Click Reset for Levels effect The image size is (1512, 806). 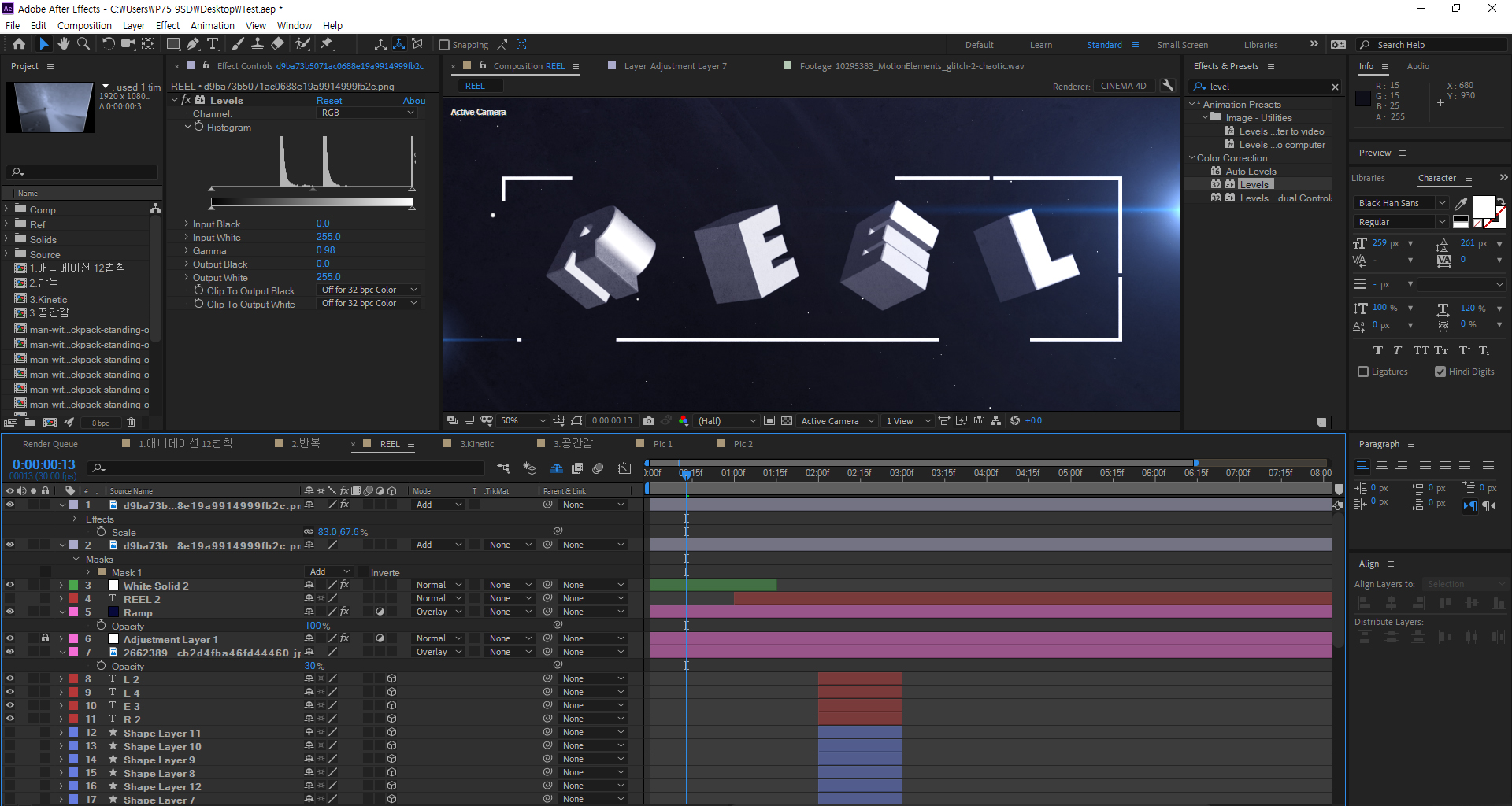pyautogui.click(x=329, y=101)
